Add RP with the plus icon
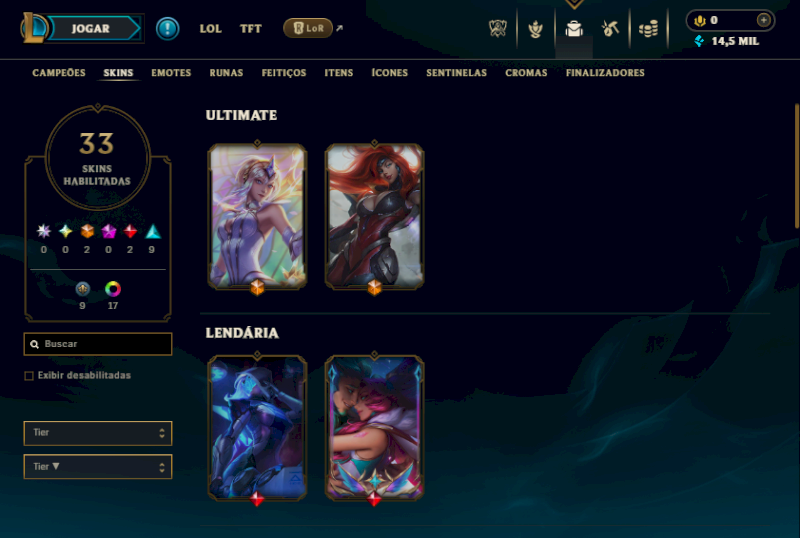800x538 pixels. point(763,20)
